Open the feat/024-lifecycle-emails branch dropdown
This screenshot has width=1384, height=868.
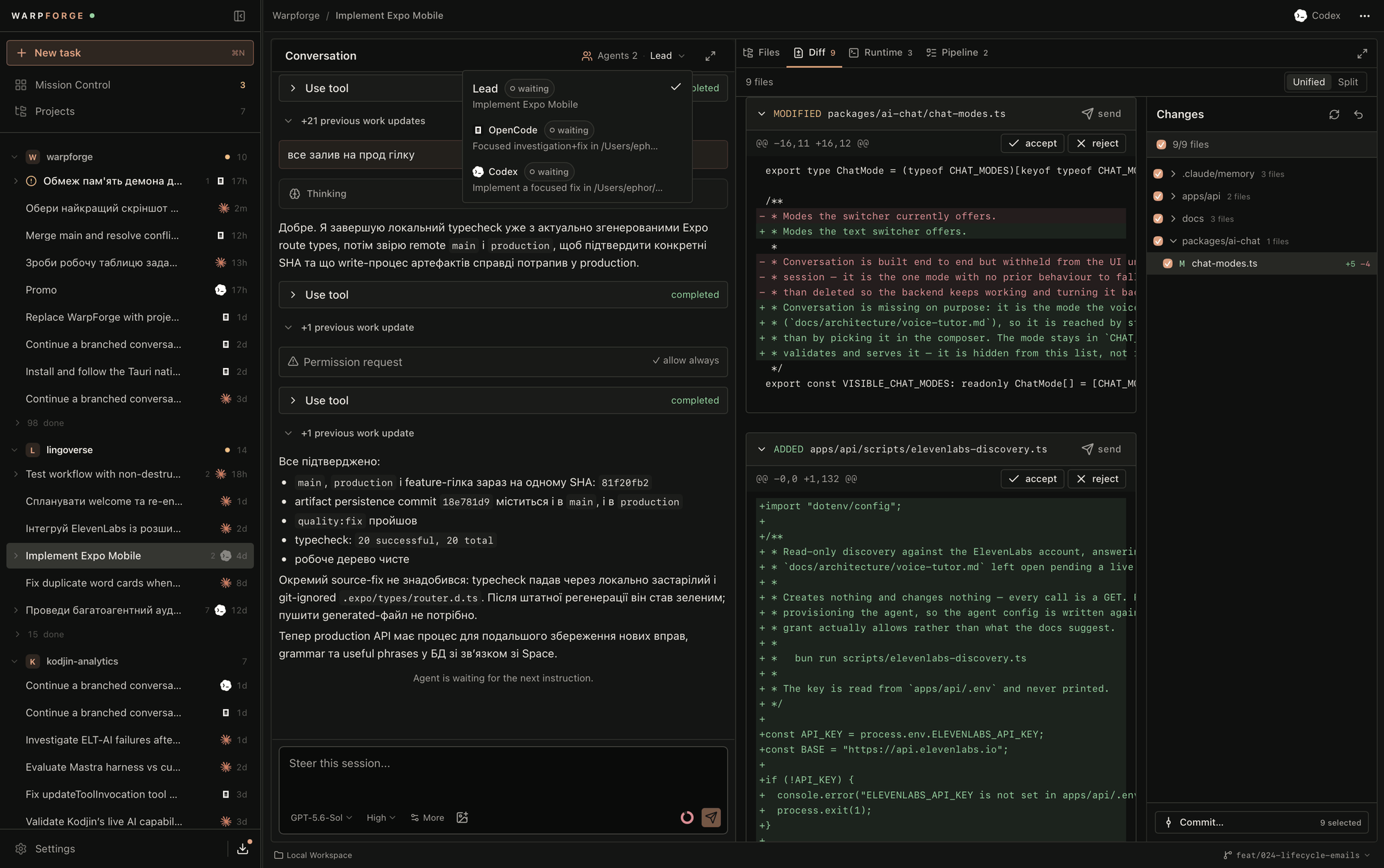tap(1297, 856)
